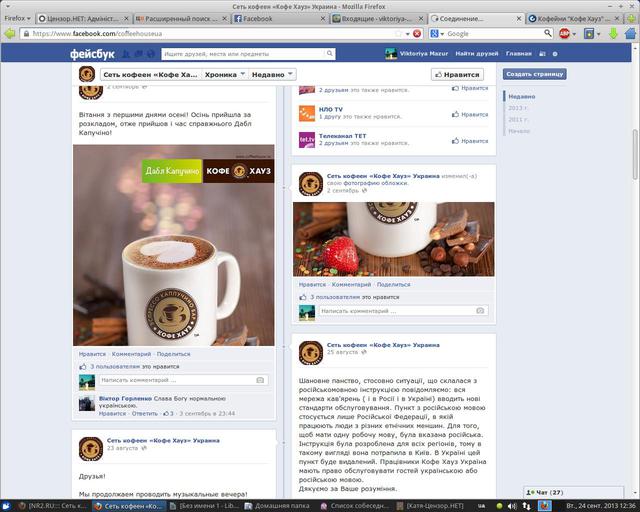640x512 pixels.
Task: Go to the browser home page
Action: coord(630,33)
